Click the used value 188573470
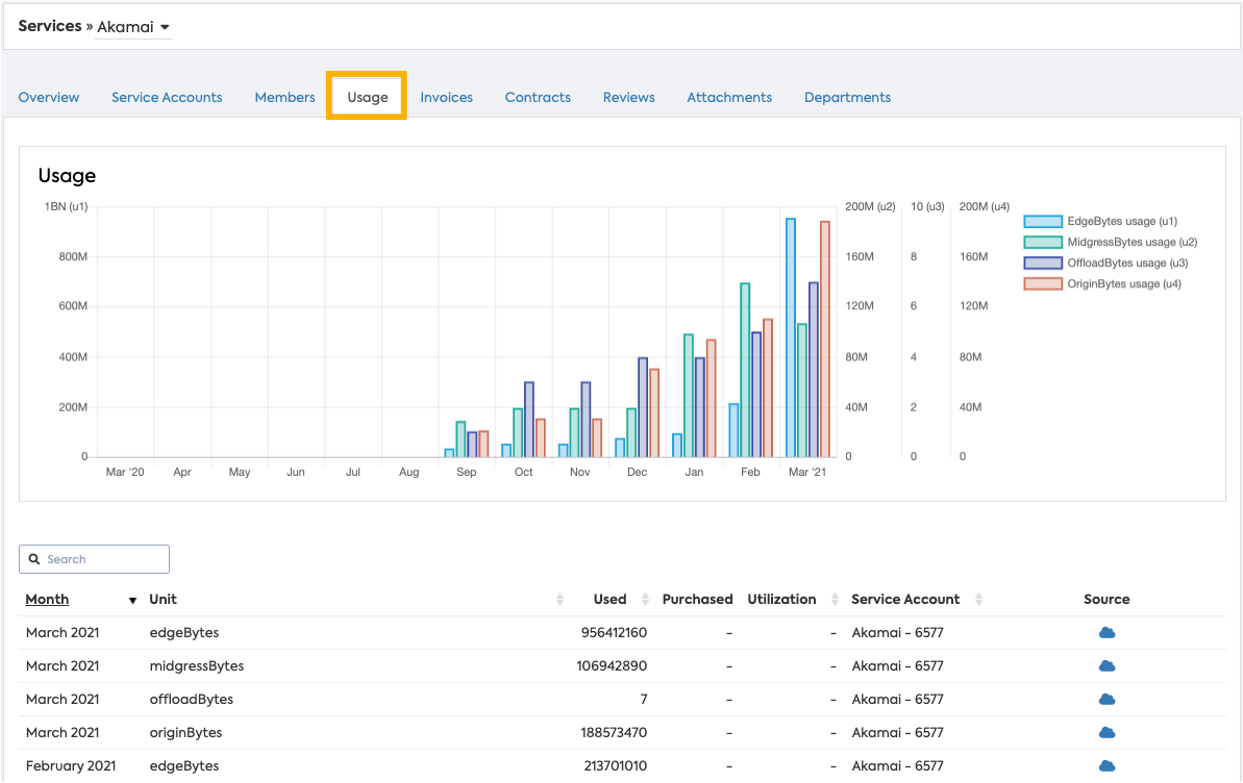This screenshot has width=1243, height=783. (614, 732)
